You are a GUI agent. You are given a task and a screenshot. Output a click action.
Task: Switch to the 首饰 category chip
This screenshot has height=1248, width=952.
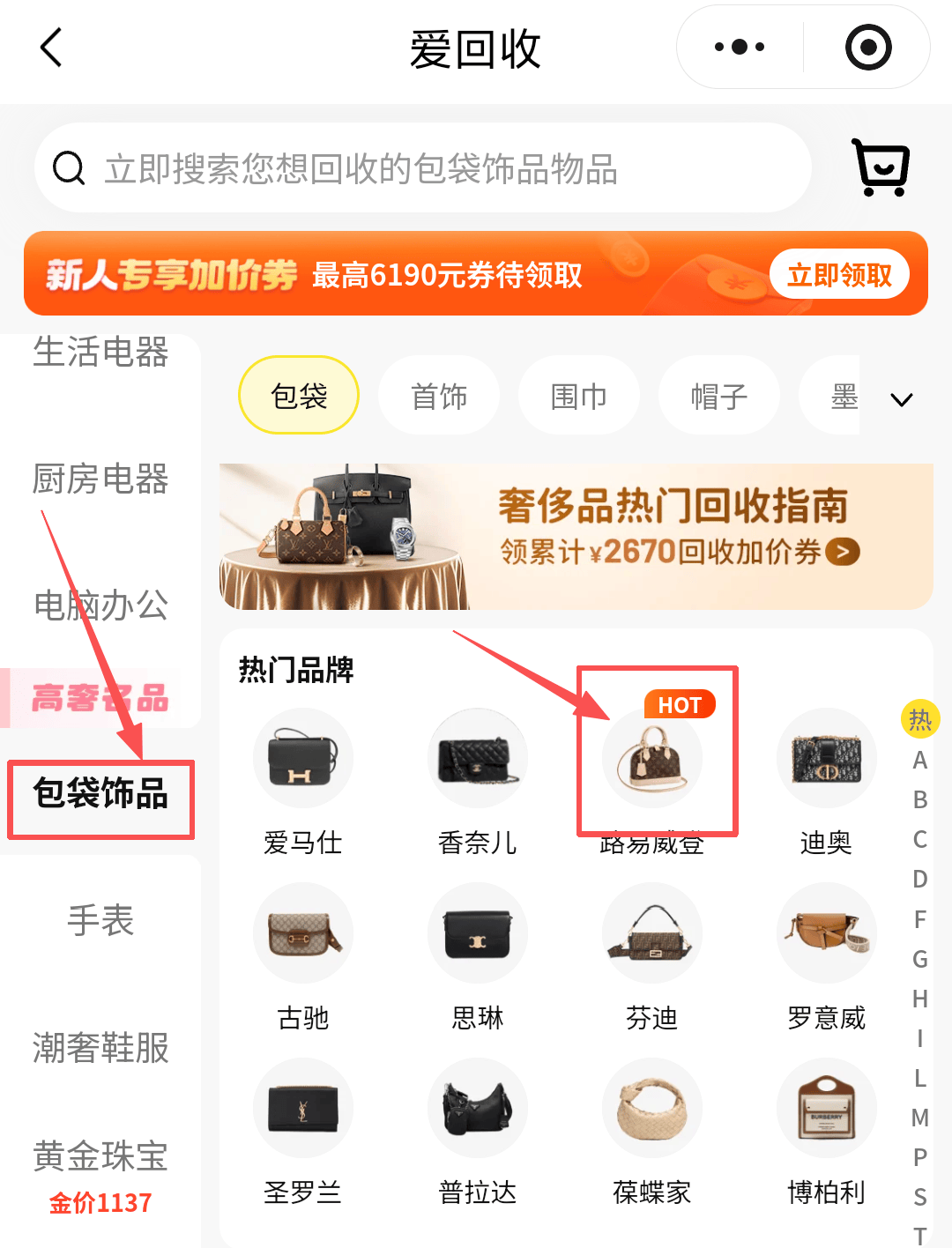point(439,395)
